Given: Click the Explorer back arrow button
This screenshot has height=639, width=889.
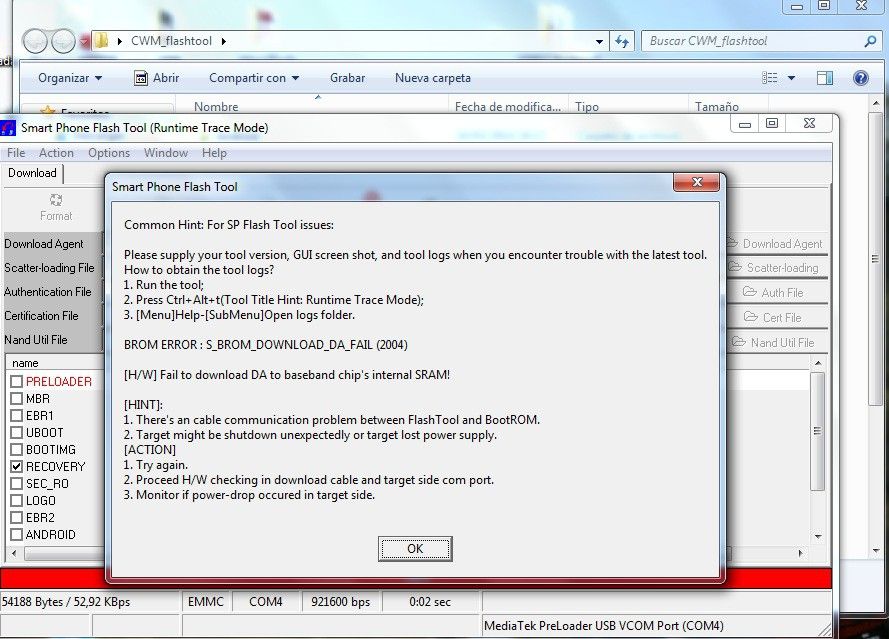Looking at the screenshot, I should coord(35,41).
